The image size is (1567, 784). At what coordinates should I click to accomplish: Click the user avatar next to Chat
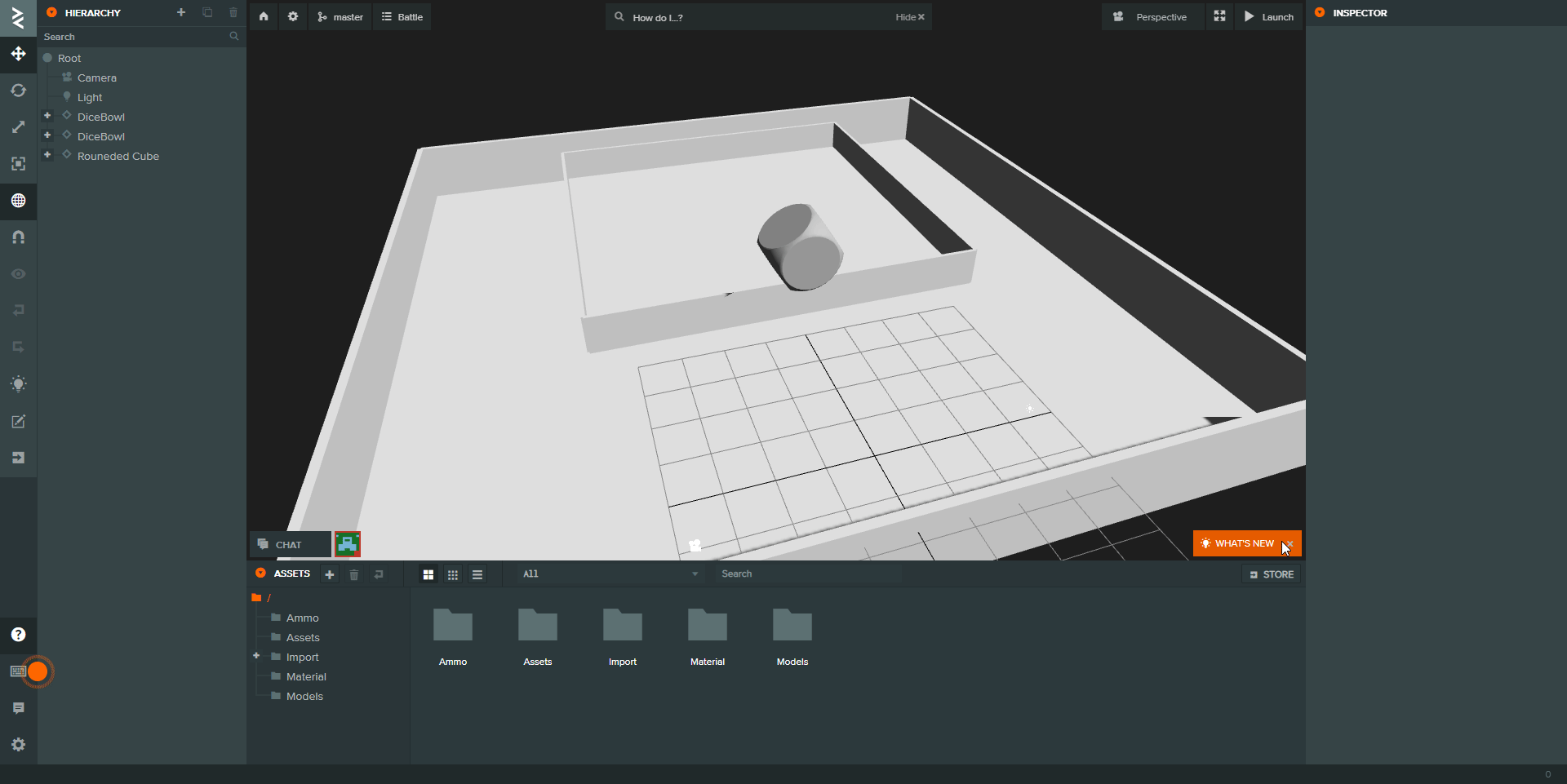pyautogui.click(x=348, y=544)
